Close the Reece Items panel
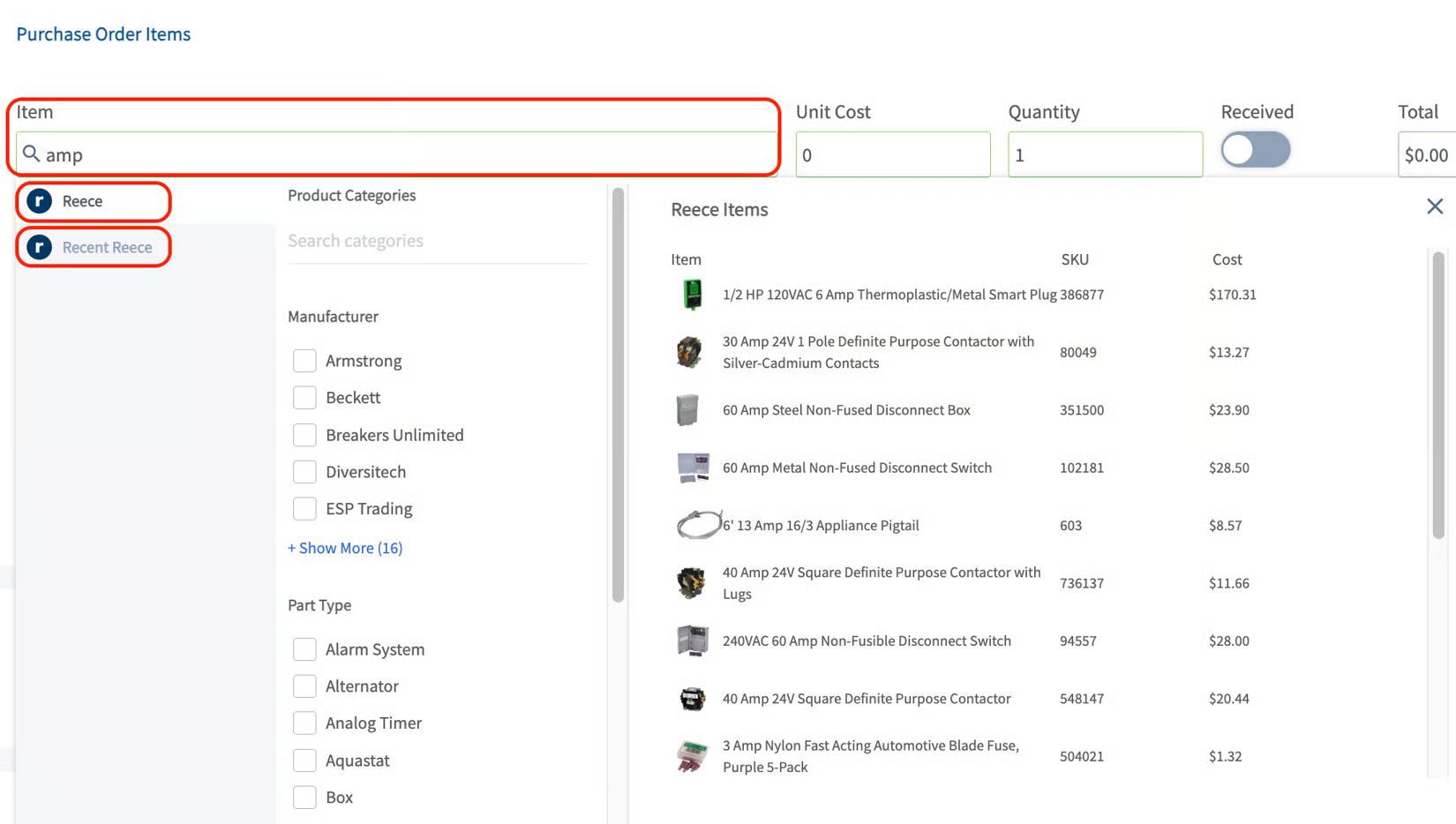Screen dimensions: 1456x824 pos(1435,206)
